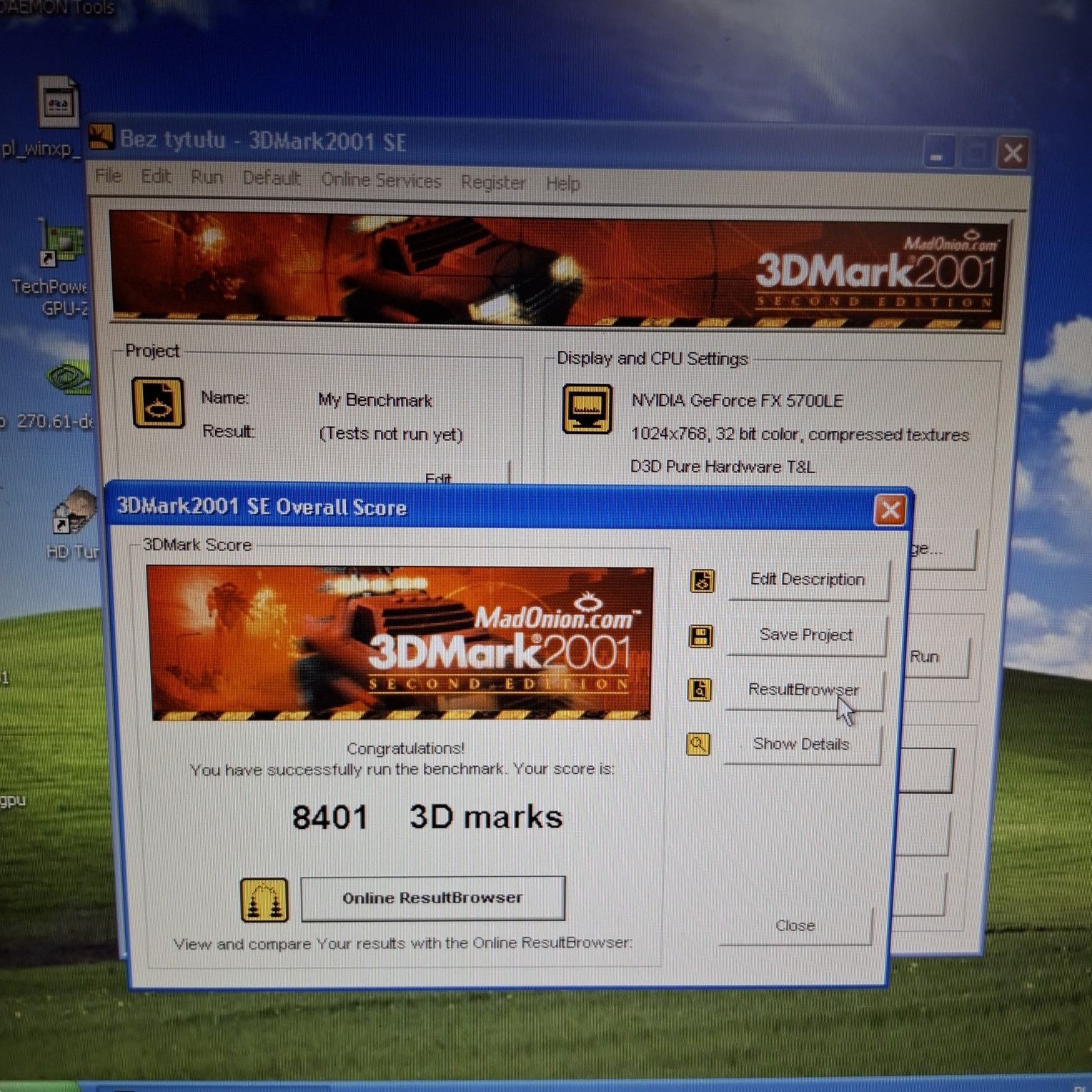The image size is (1092, 1092).
Task: Click the 3DMark2001 banner in main window
Action: tap(557, 272)
